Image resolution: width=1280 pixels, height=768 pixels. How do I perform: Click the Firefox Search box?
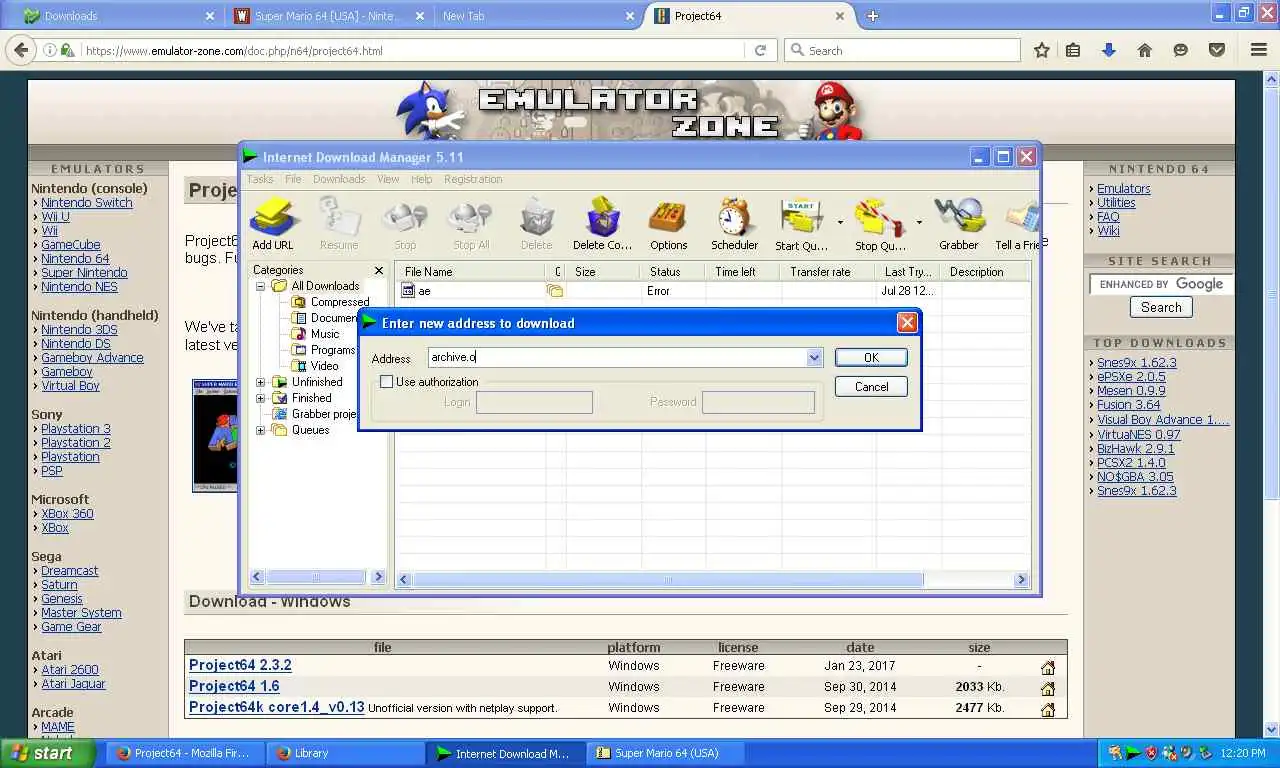coord(902,50)
